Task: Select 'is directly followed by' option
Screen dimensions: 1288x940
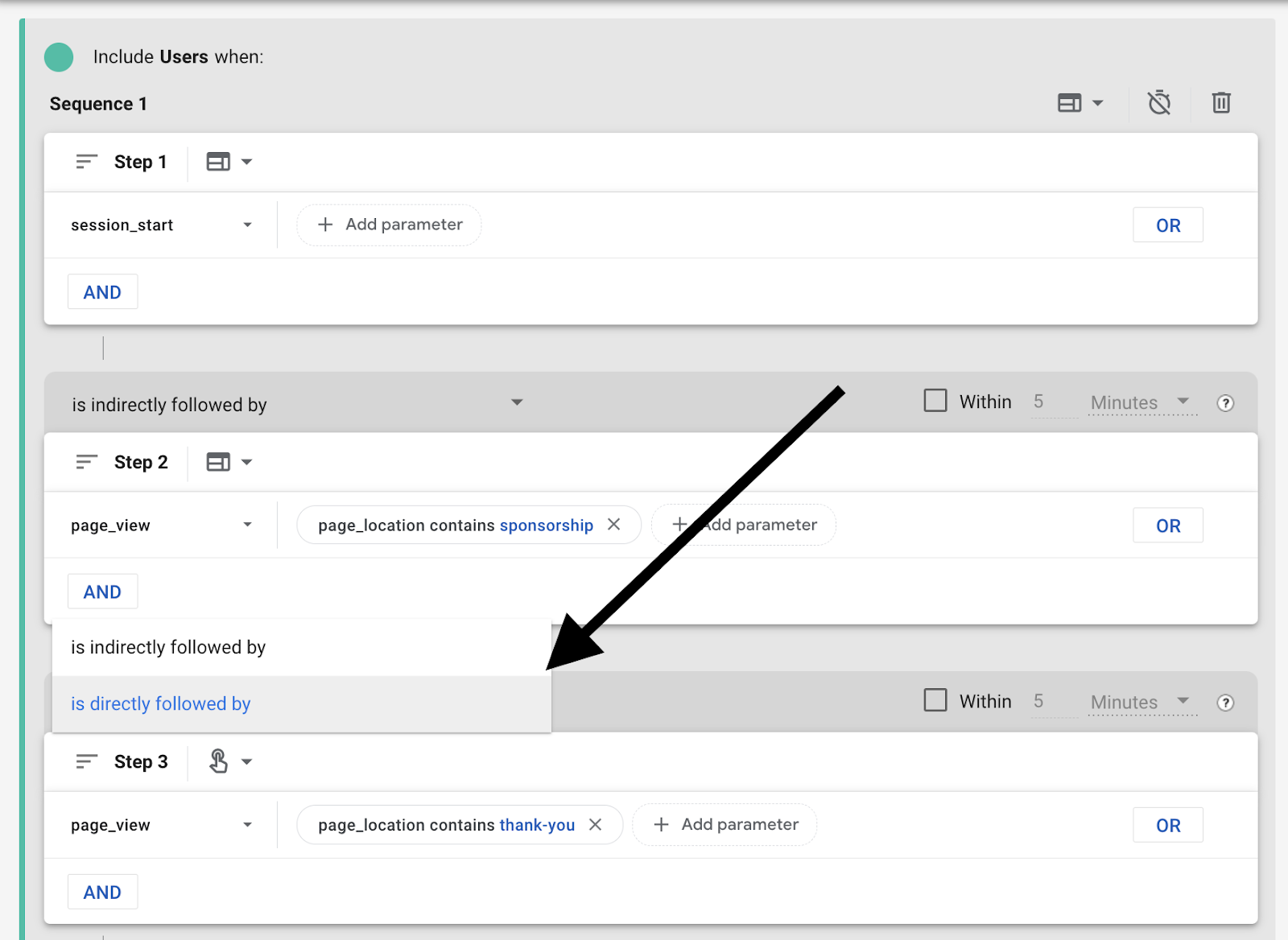Action: (x=161, y=704)
